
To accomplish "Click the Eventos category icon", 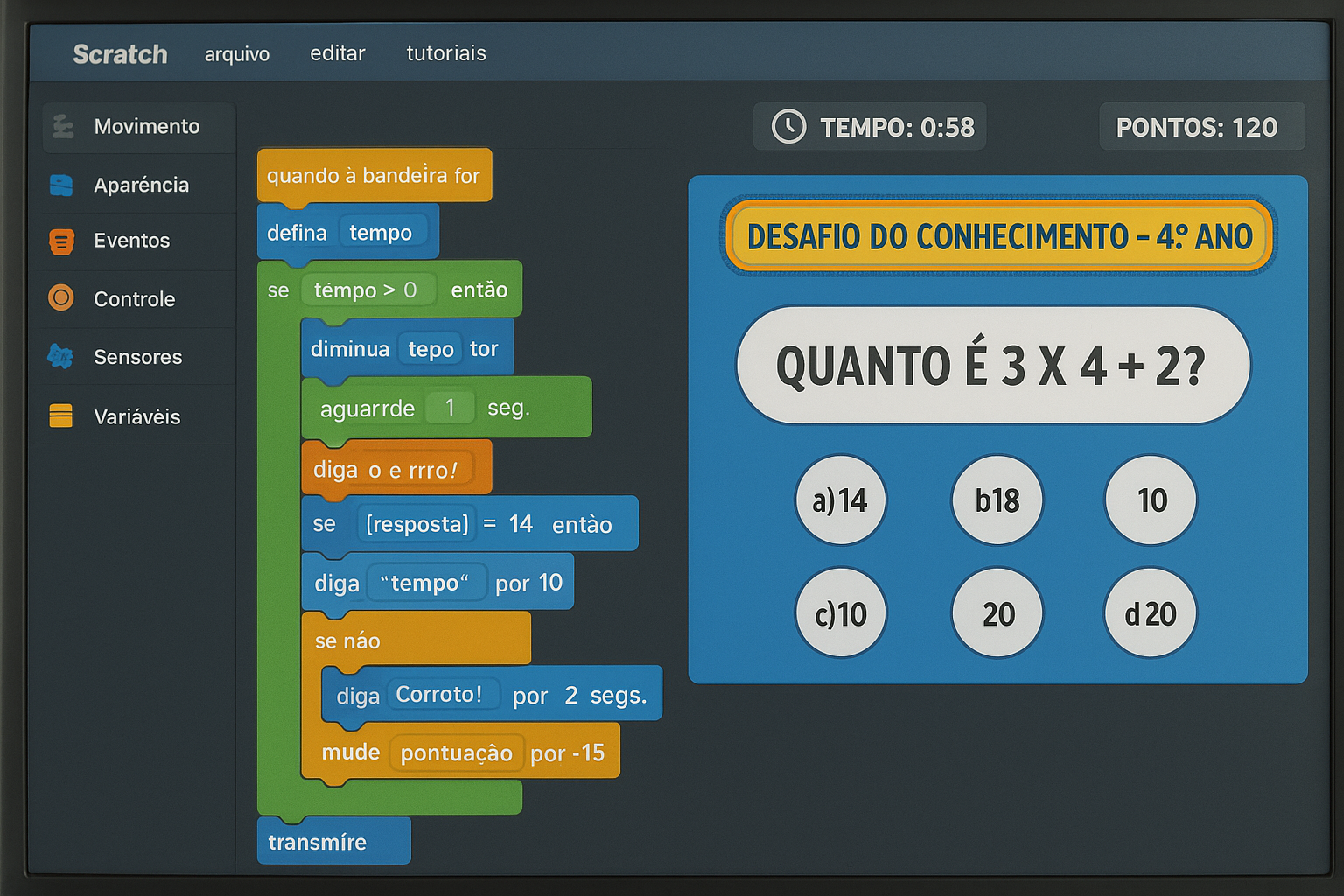I will [61, 241].
